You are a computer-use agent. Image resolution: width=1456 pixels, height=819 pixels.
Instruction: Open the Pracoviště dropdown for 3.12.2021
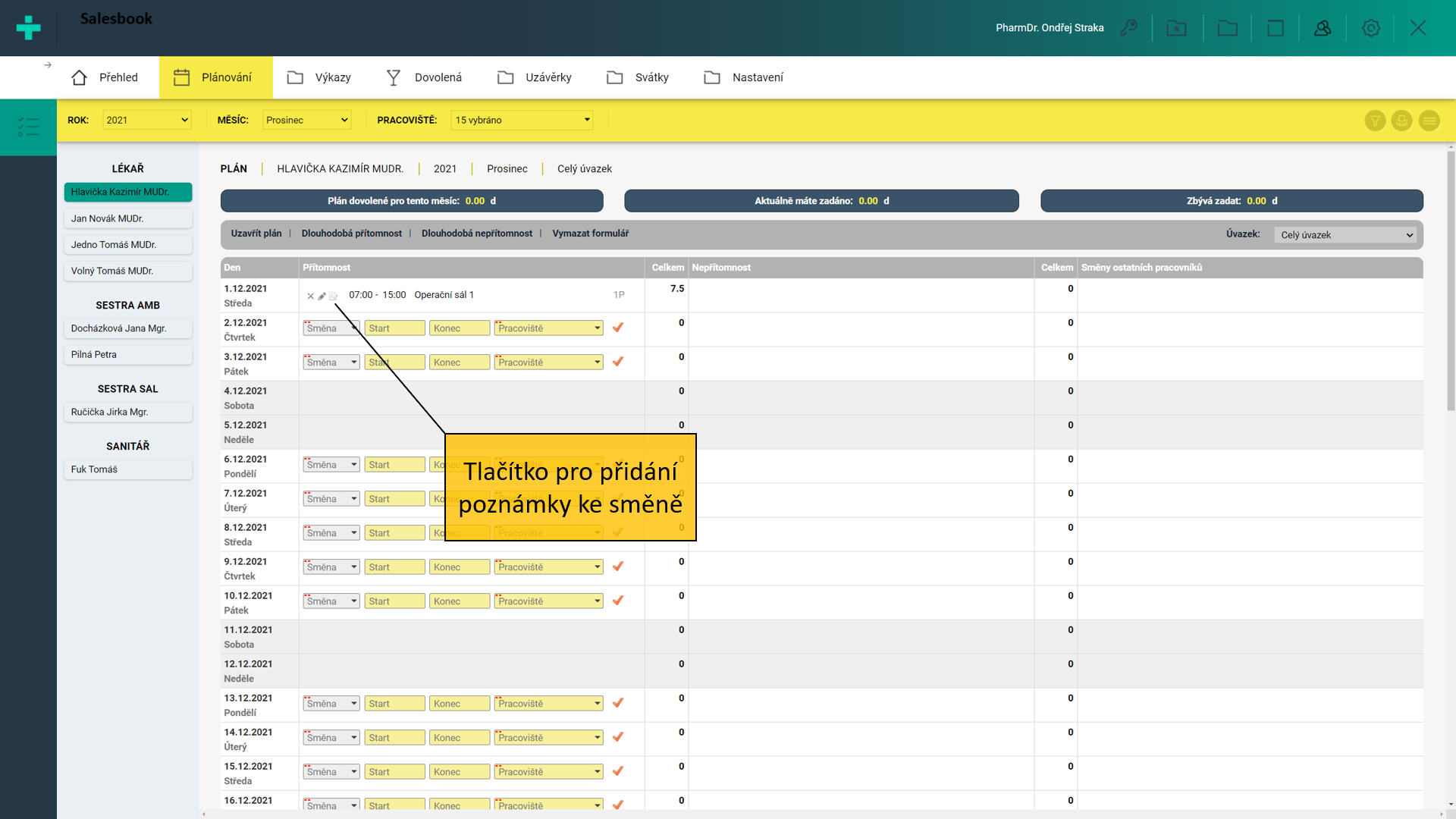[548, 362]
